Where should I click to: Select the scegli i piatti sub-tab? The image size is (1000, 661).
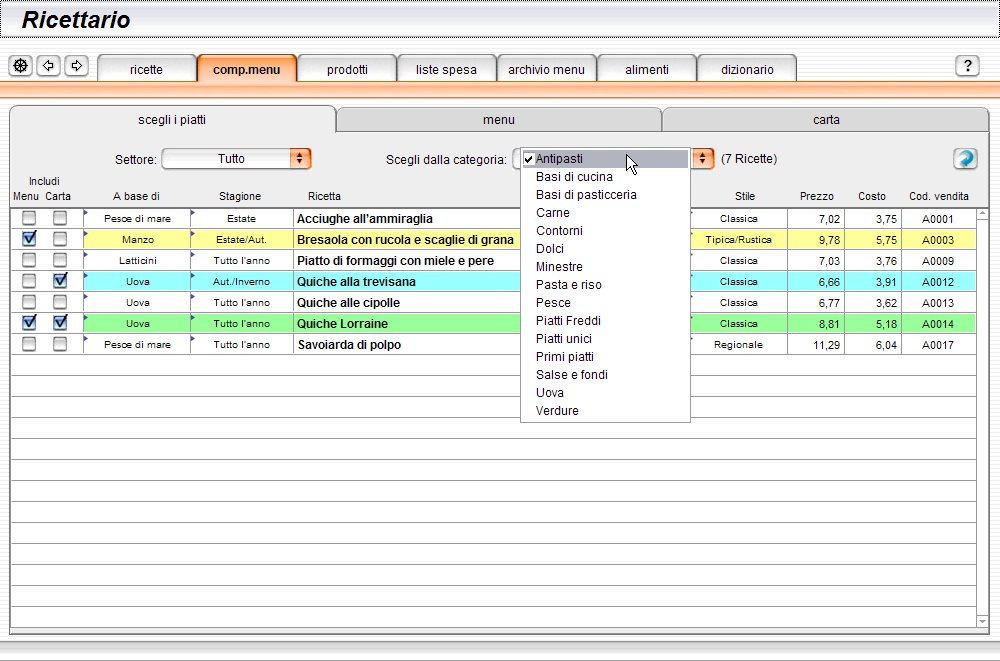coord(172,119)
